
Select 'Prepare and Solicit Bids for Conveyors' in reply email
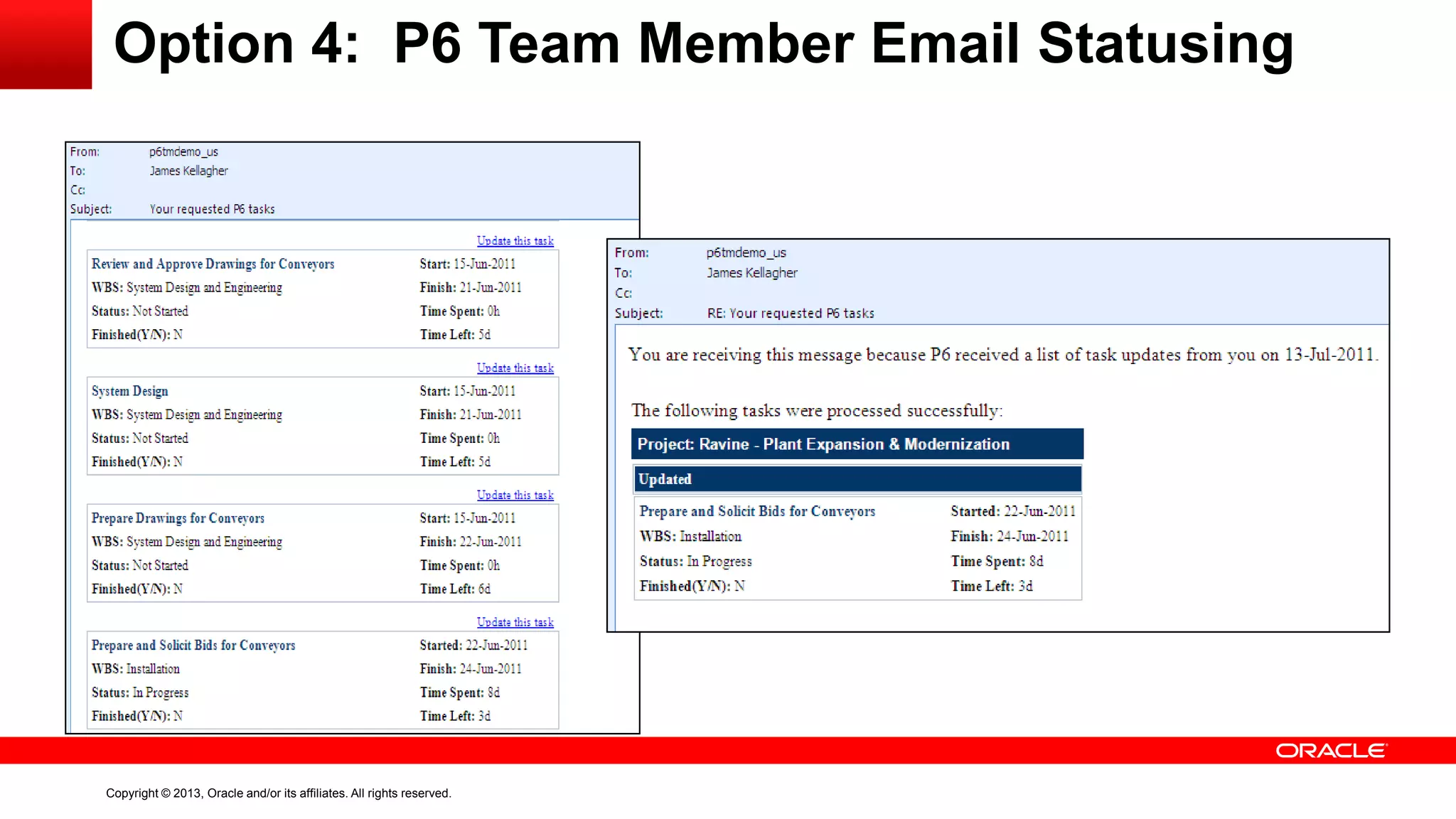click(757, 512)
